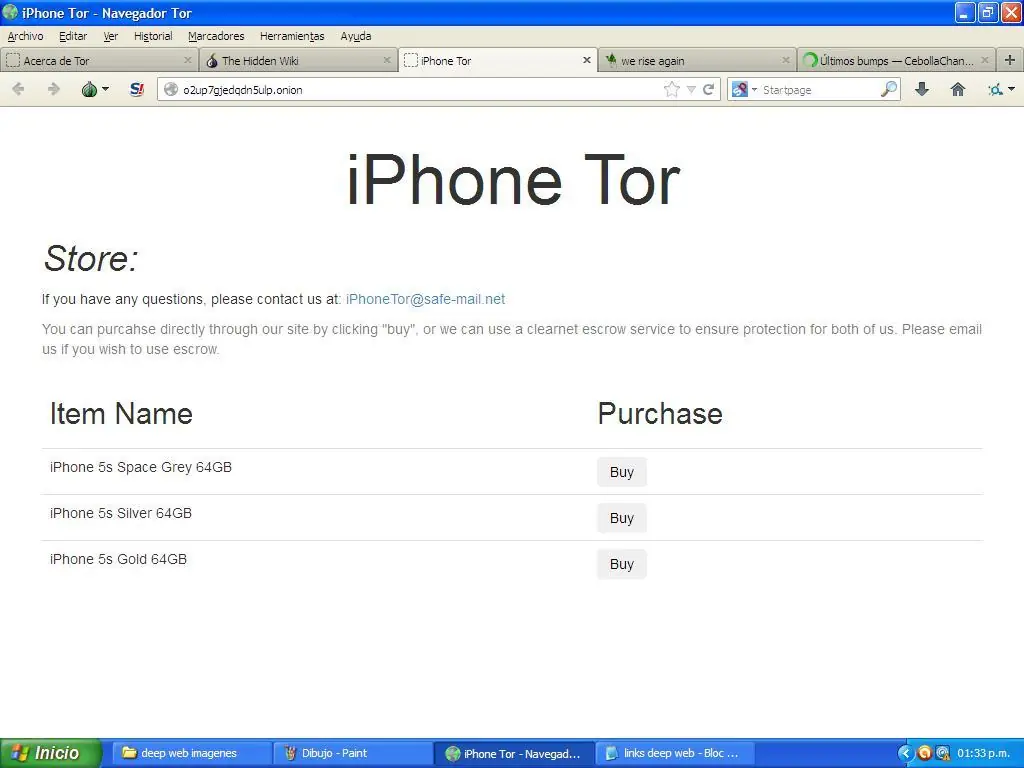
Task: Switch to we rise again tab
Action: coord(696,60)
